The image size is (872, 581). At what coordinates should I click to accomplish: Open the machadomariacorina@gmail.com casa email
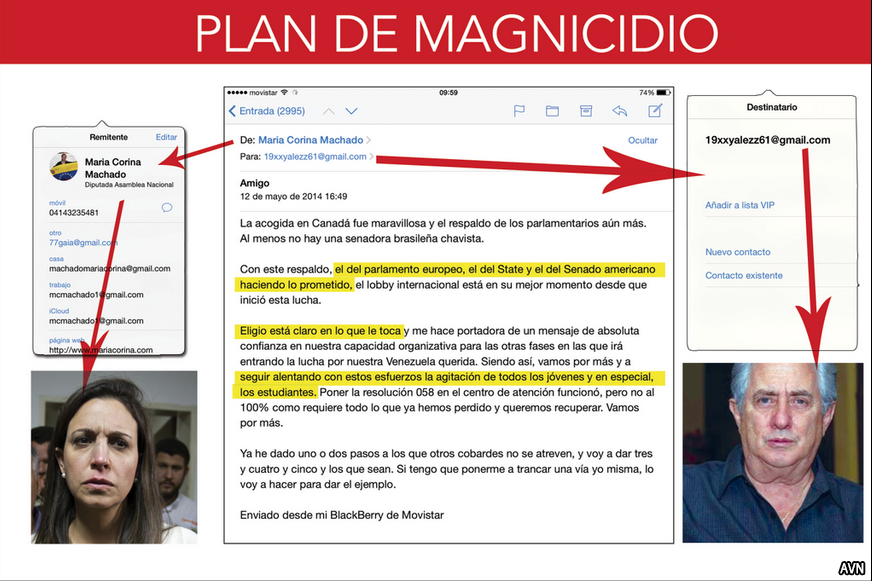[x=110, y=268]
